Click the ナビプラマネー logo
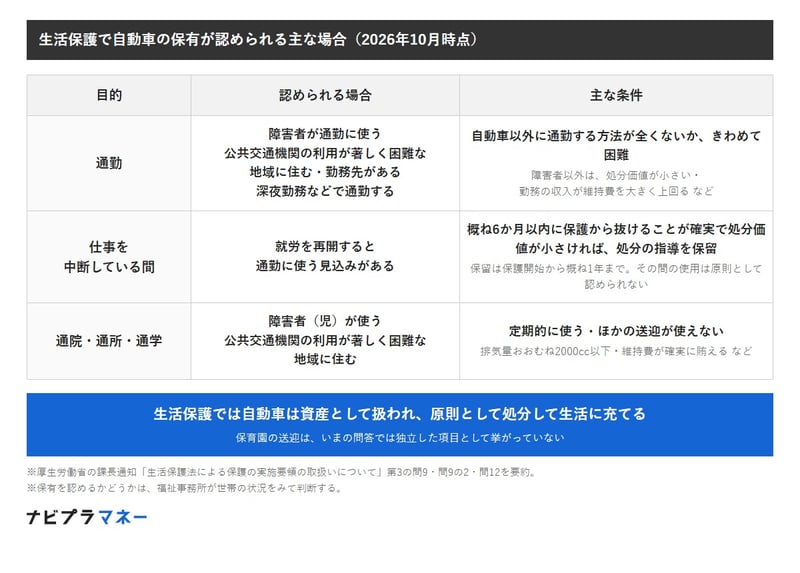 tap(87, 517)
